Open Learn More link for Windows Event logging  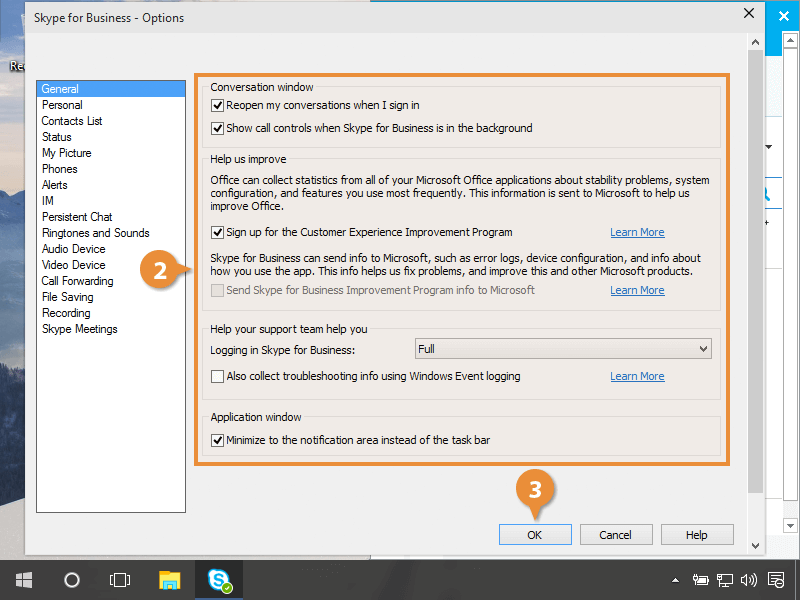point(637,376)
